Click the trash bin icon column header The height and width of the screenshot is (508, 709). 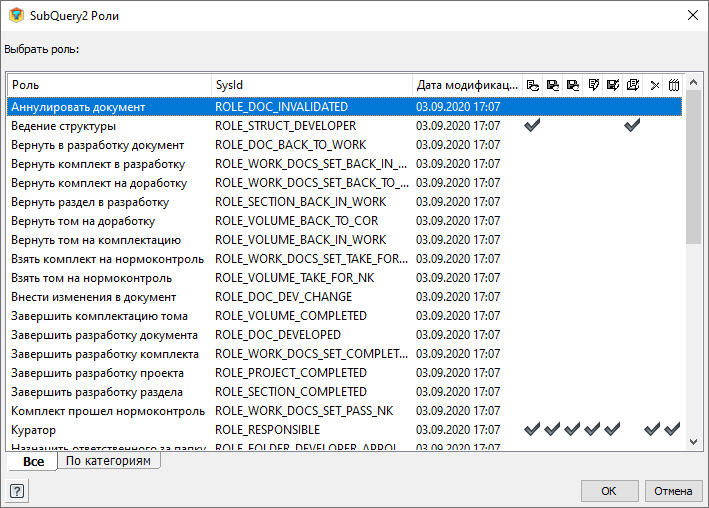point(673,85)
